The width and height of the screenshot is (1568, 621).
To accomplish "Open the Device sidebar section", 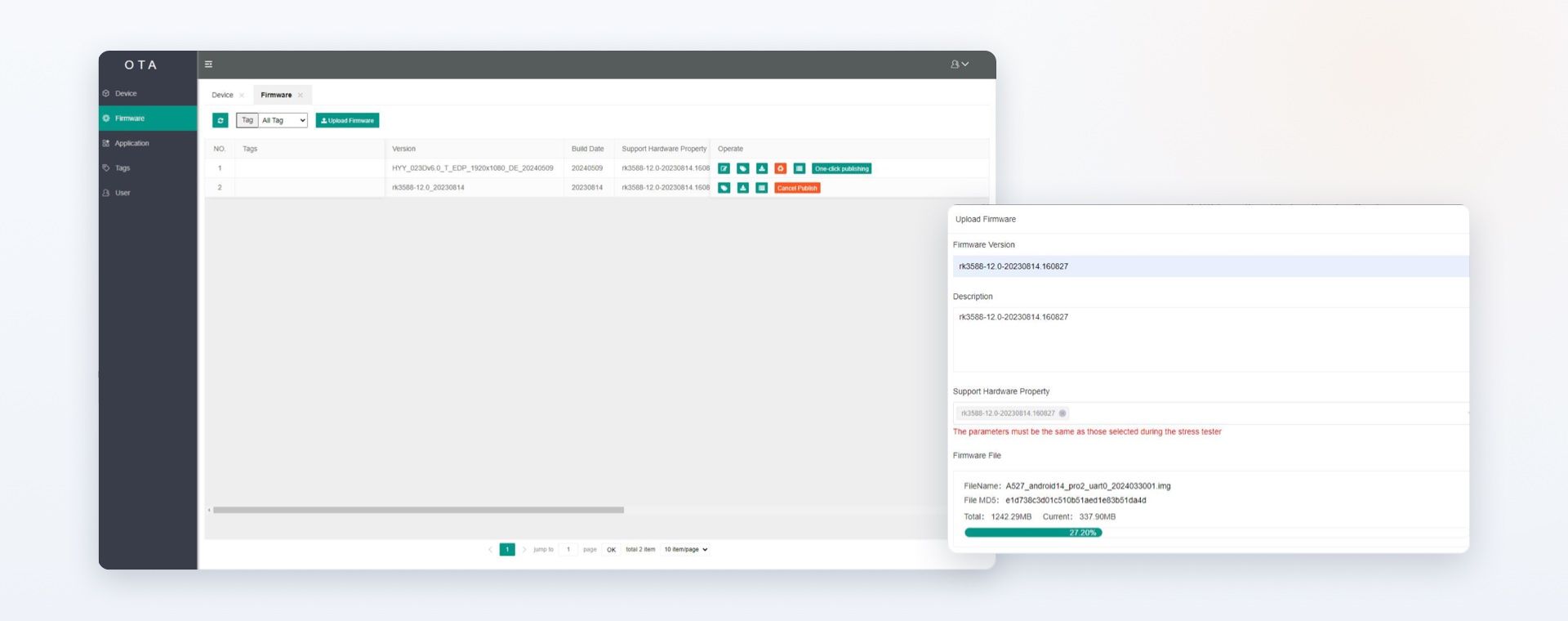I will point(148,93).
